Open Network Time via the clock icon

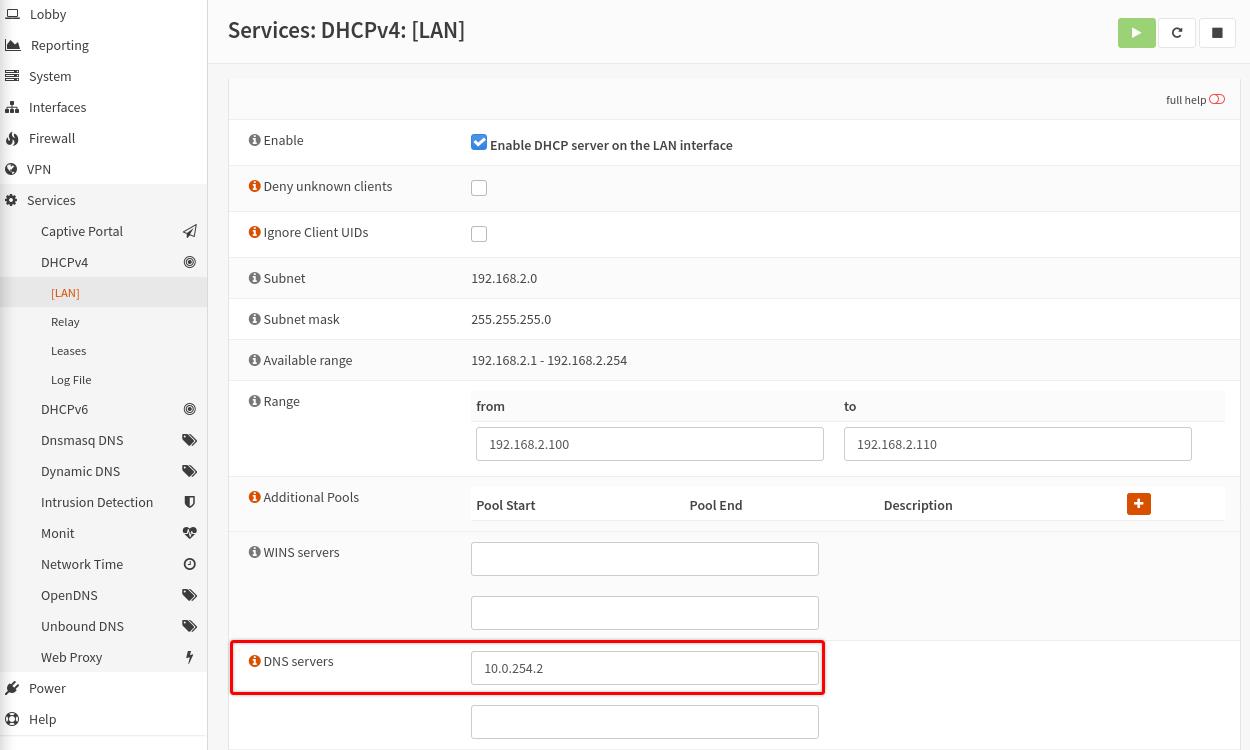click(190, 564)
